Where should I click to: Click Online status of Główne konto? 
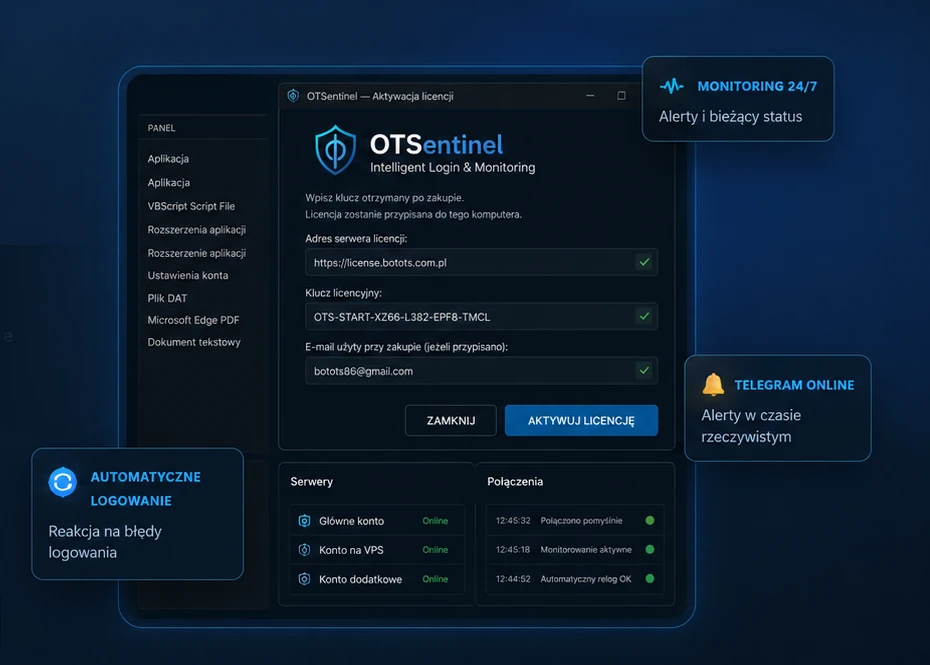(x=435, y=521)
